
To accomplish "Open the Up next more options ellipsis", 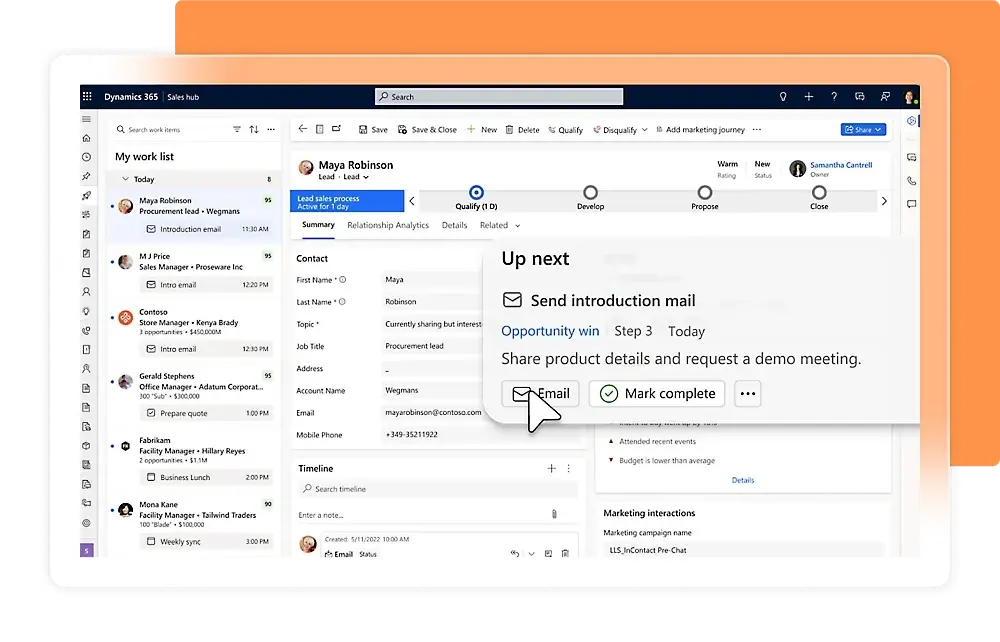I will 747,393.
